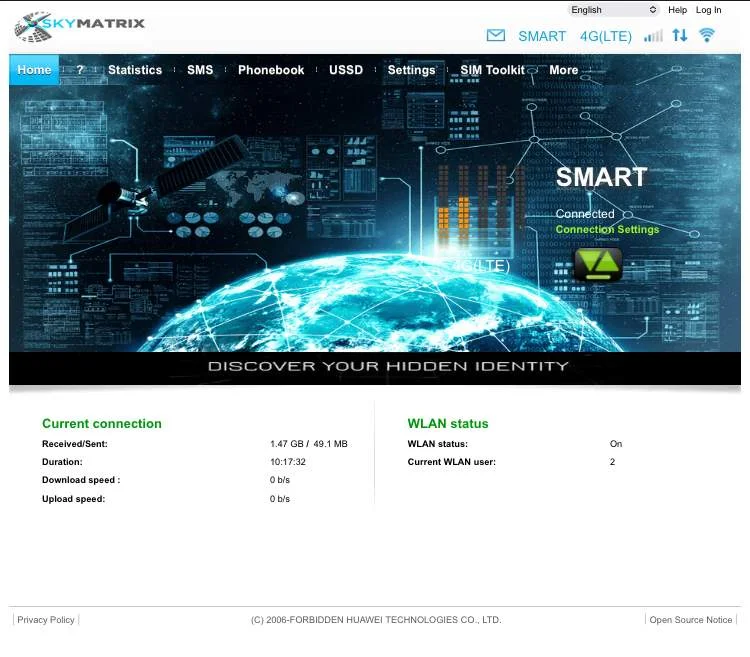This screenshot has width=750, height=657.
Task: Click the Download speed label
Action: coord(81,480)
